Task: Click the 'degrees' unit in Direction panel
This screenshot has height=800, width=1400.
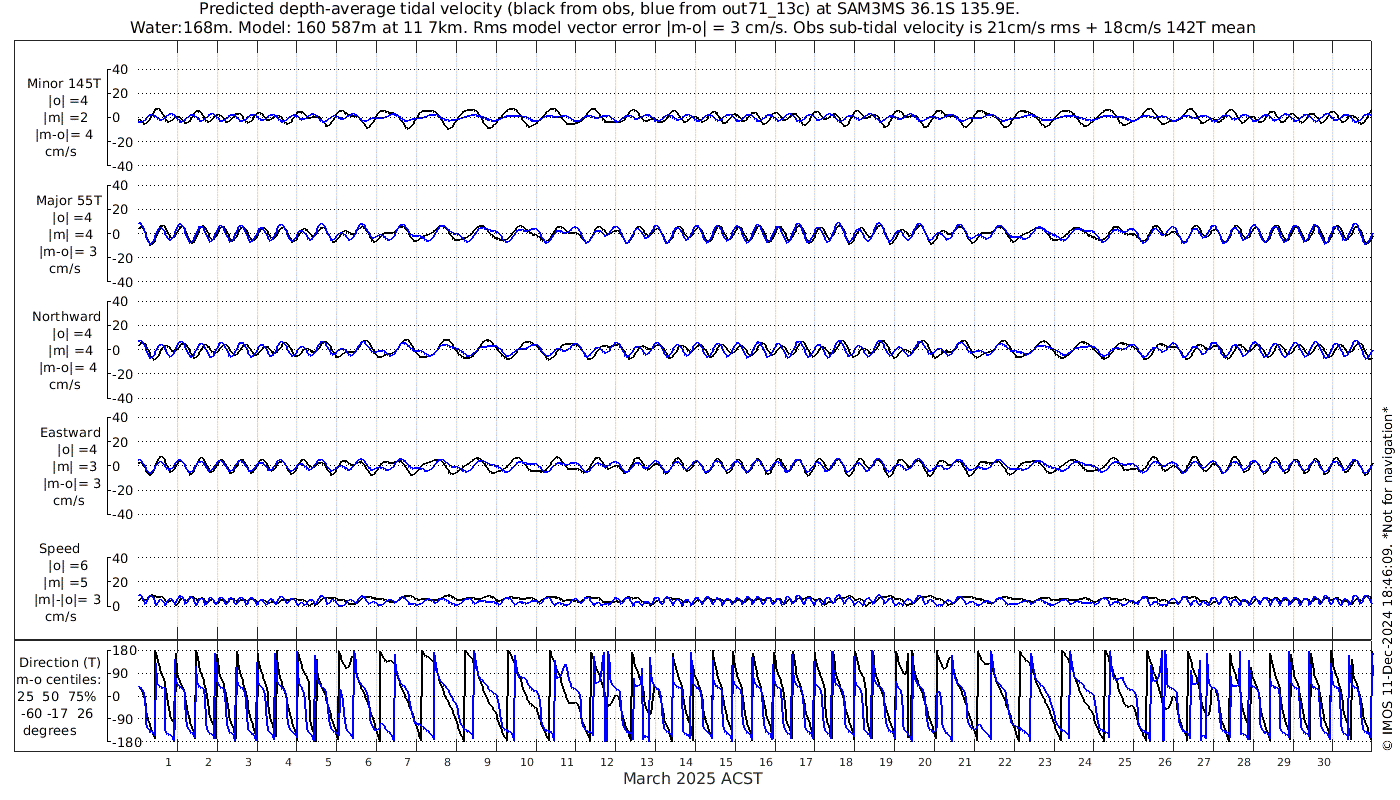Action: point(50,730)
